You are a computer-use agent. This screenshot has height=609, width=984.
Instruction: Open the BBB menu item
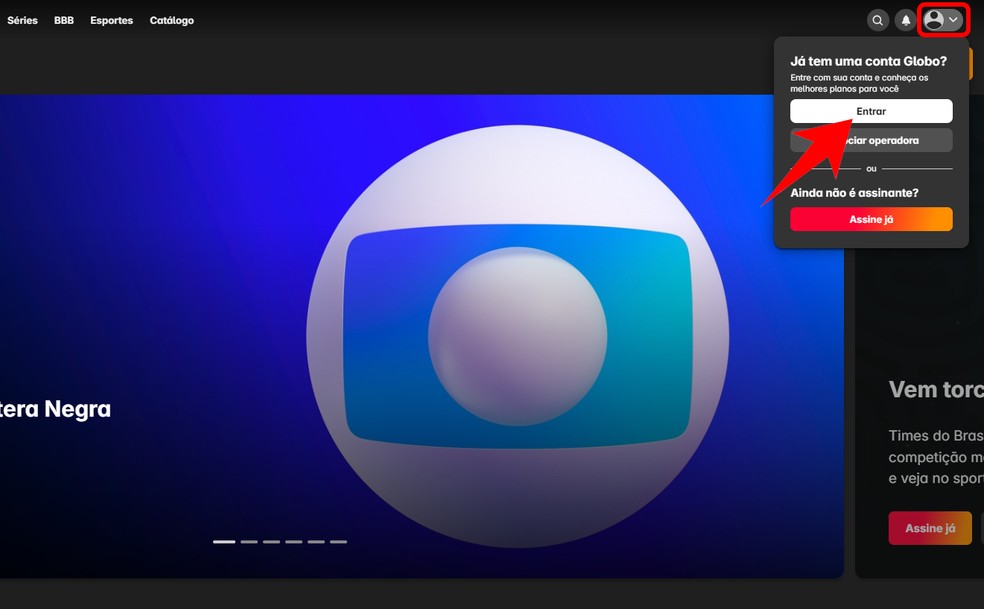64,20
